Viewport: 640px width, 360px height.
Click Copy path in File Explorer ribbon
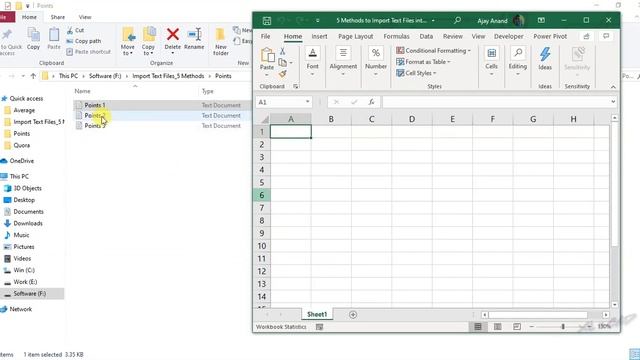(84, 41)
